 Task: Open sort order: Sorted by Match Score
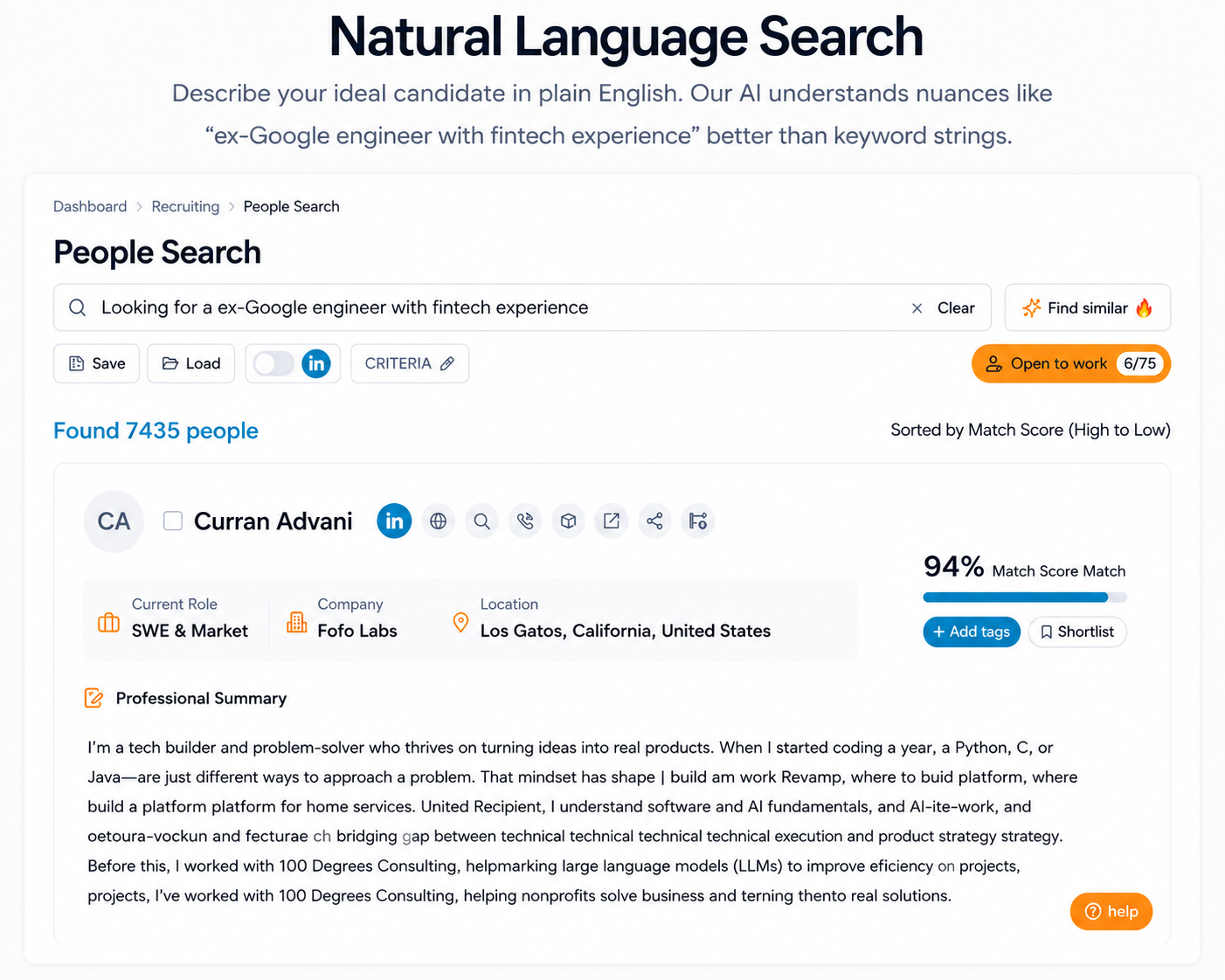pos(1030,430)
